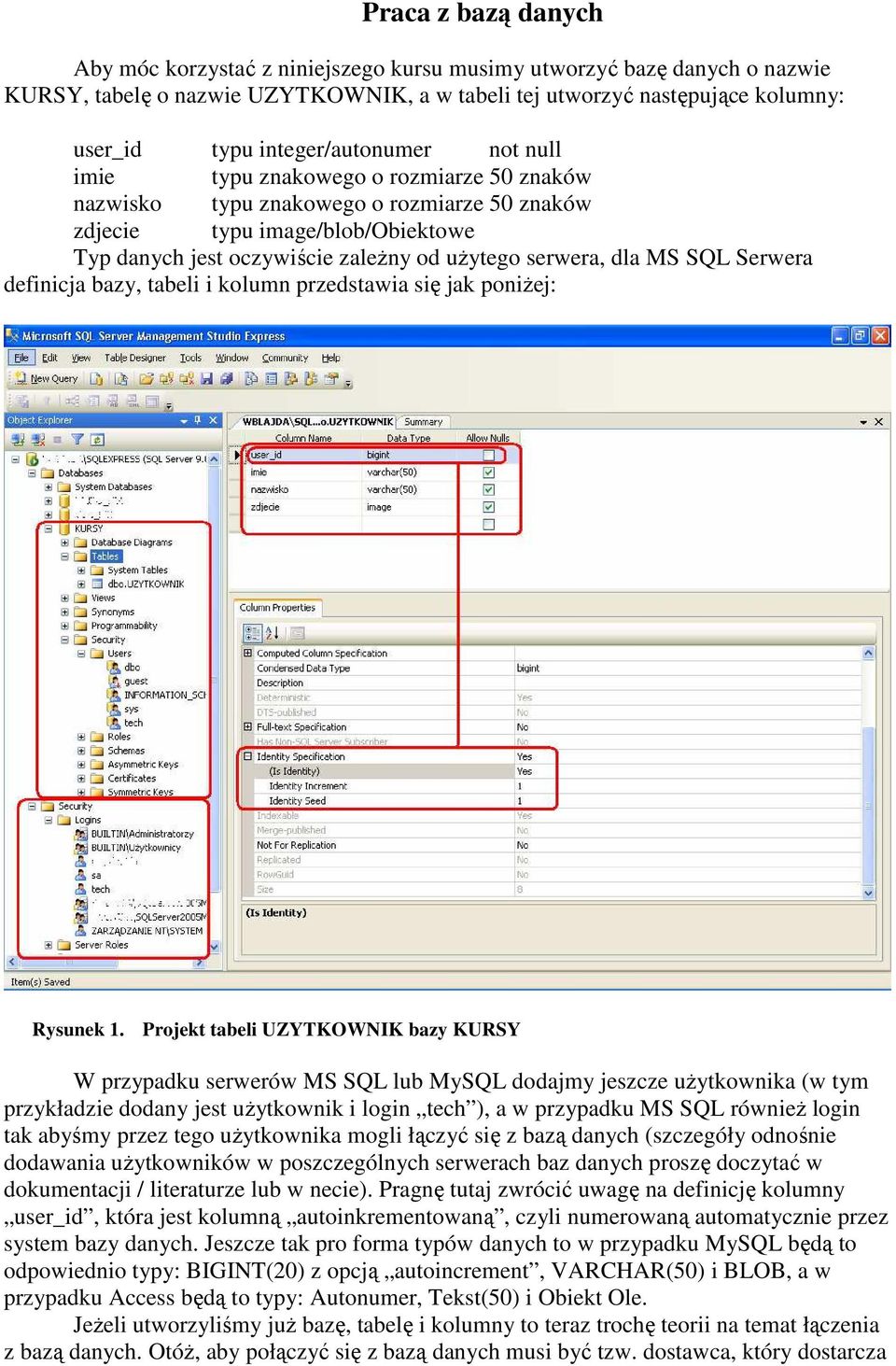Click the Refresh icon in Object Explorer
Image resolution: width=896 pixels, height=1366 pixels.
tap(97, 439)
